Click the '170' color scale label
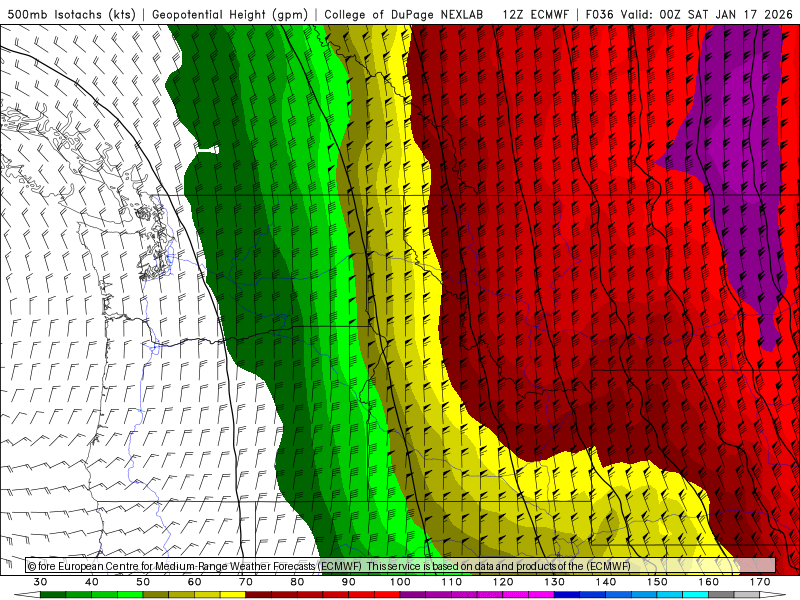The image size is (800, 600). click(x=760, y=582)
